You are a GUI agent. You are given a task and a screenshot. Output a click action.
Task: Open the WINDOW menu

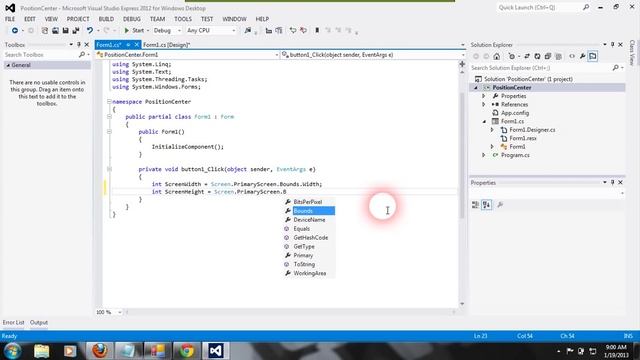point(234,19)
